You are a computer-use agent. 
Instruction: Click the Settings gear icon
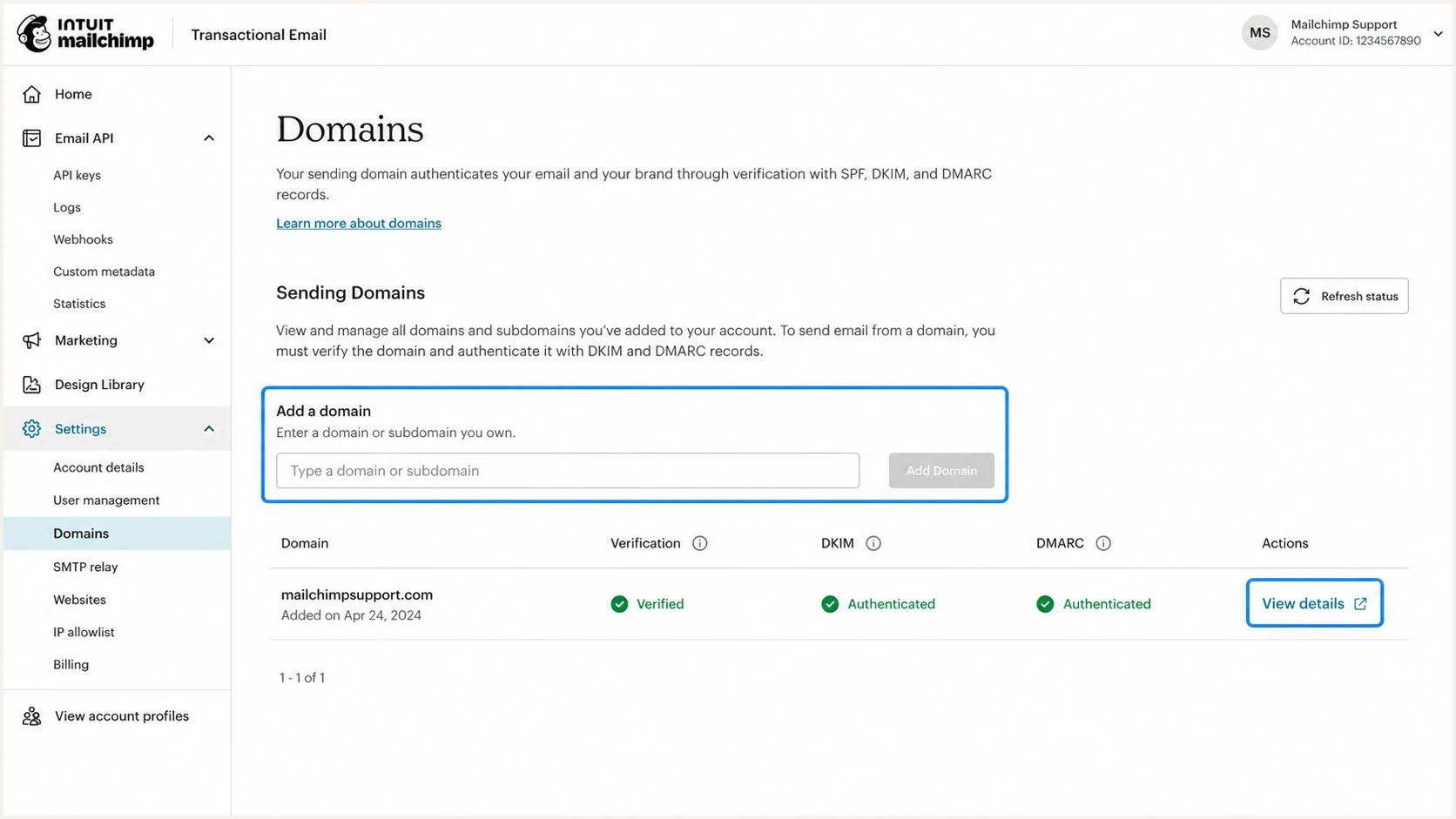(32, 429)
